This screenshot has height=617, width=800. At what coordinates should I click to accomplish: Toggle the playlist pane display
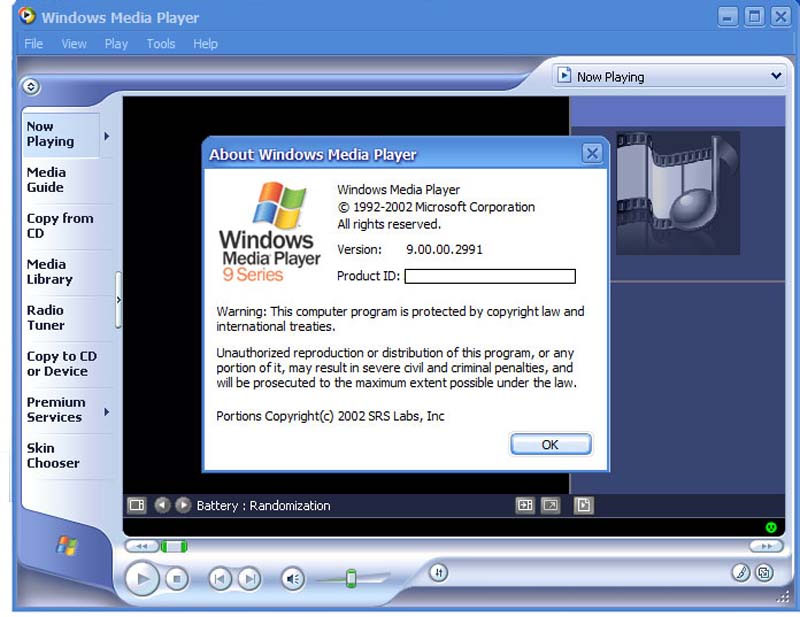[583, 505]
